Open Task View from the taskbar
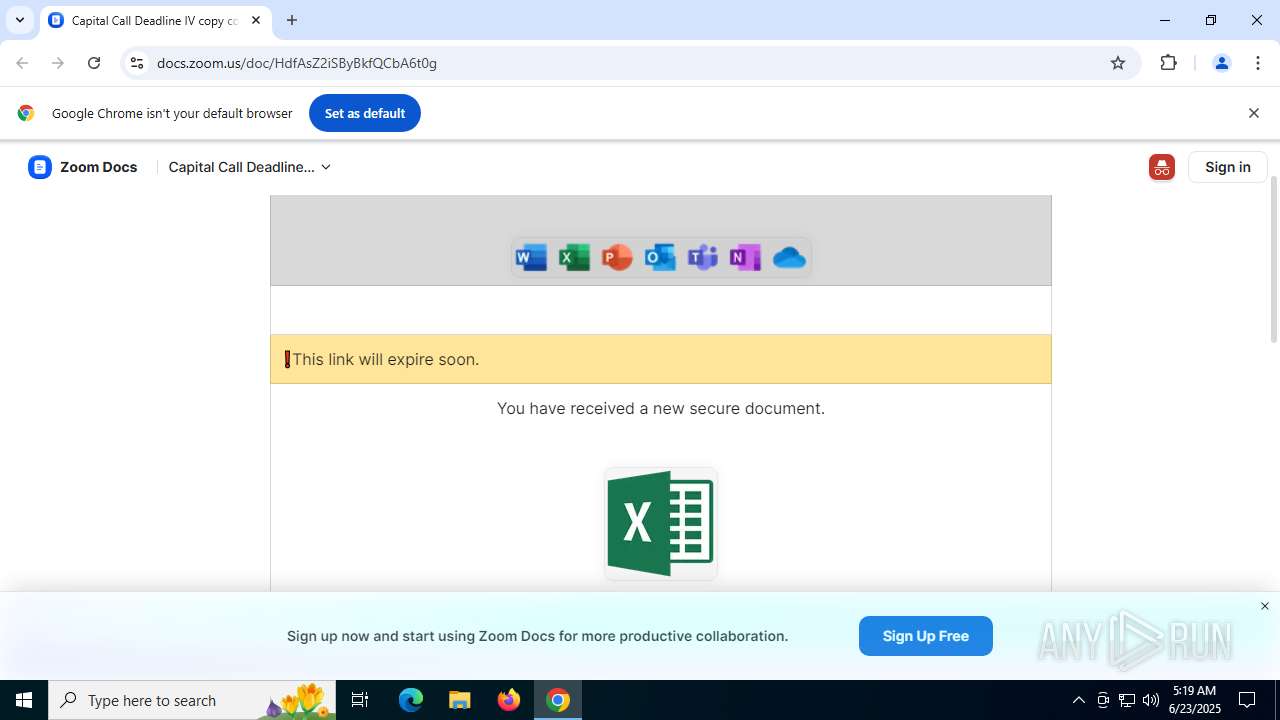Image resolution: width=1280 pixels, height=720 pixels. point(360,700)
